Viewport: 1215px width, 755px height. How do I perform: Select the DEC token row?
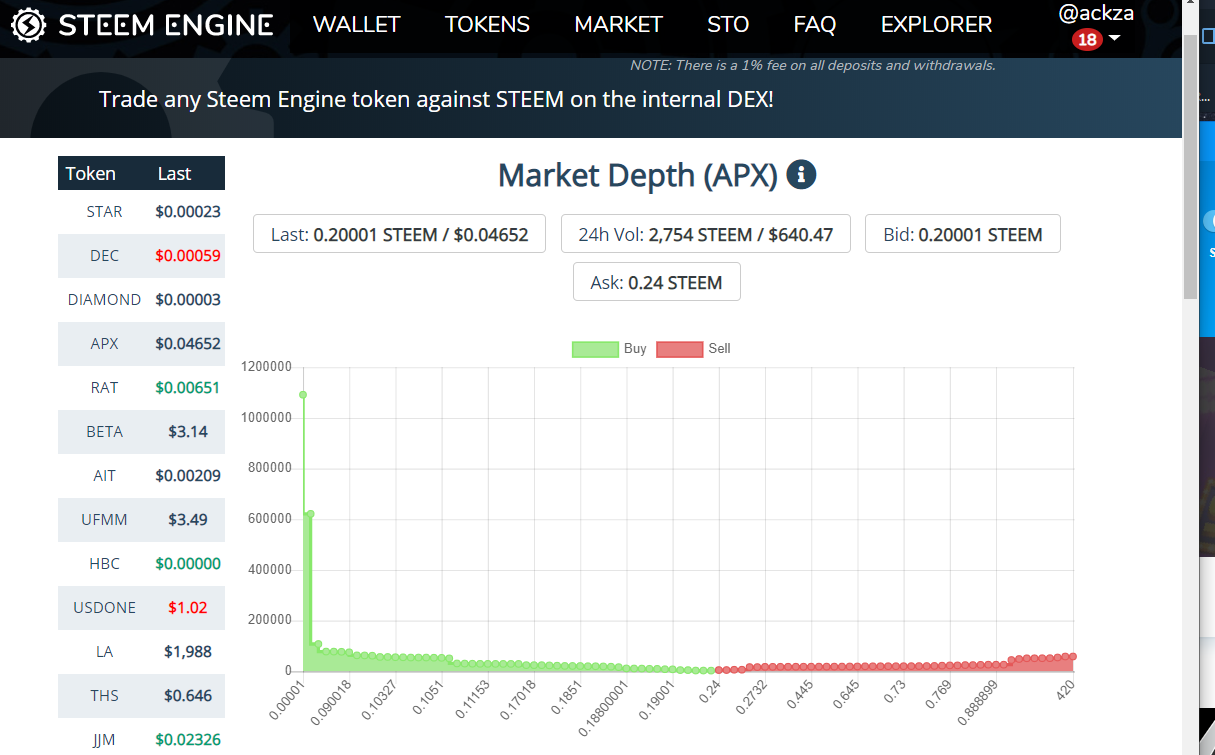tap(141, 256)
